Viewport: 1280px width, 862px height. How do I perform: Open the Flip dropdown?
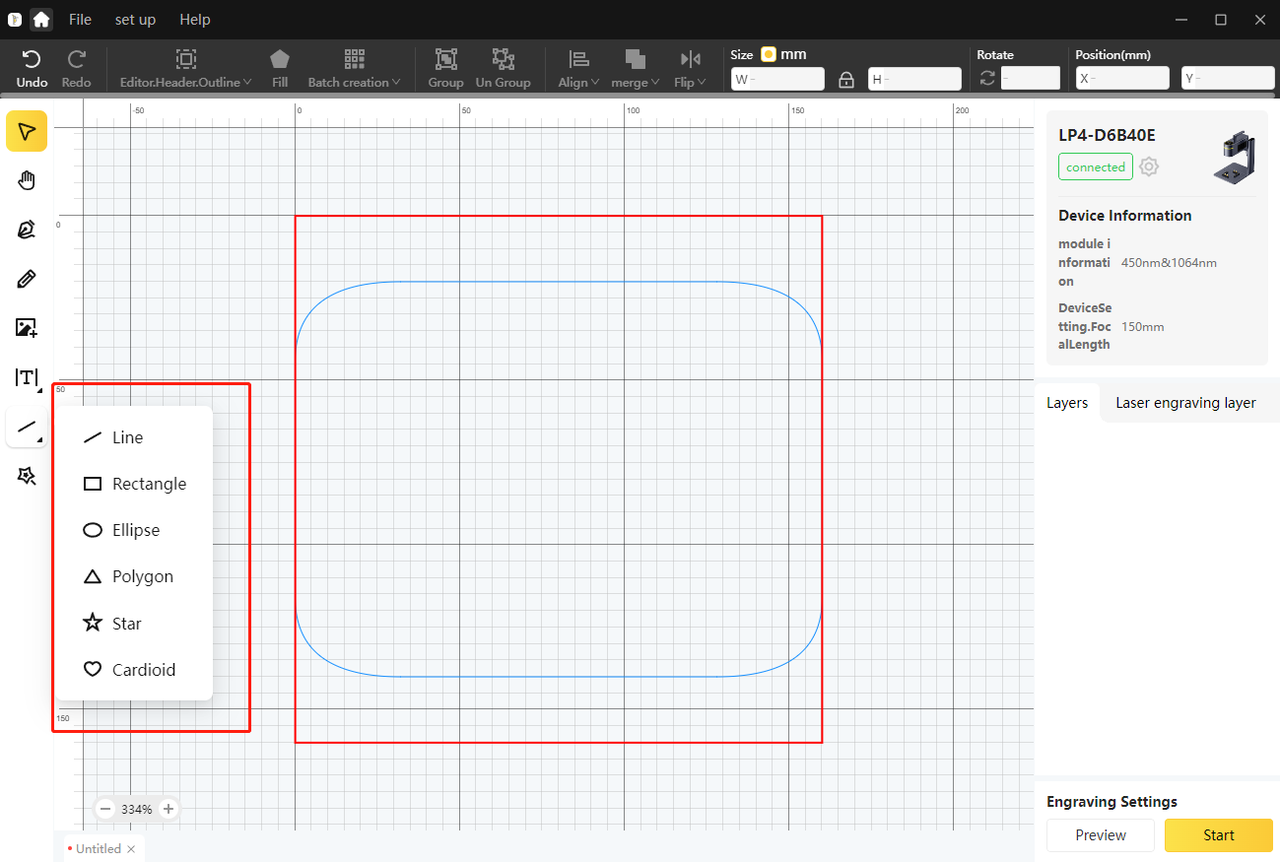(690, 69)
